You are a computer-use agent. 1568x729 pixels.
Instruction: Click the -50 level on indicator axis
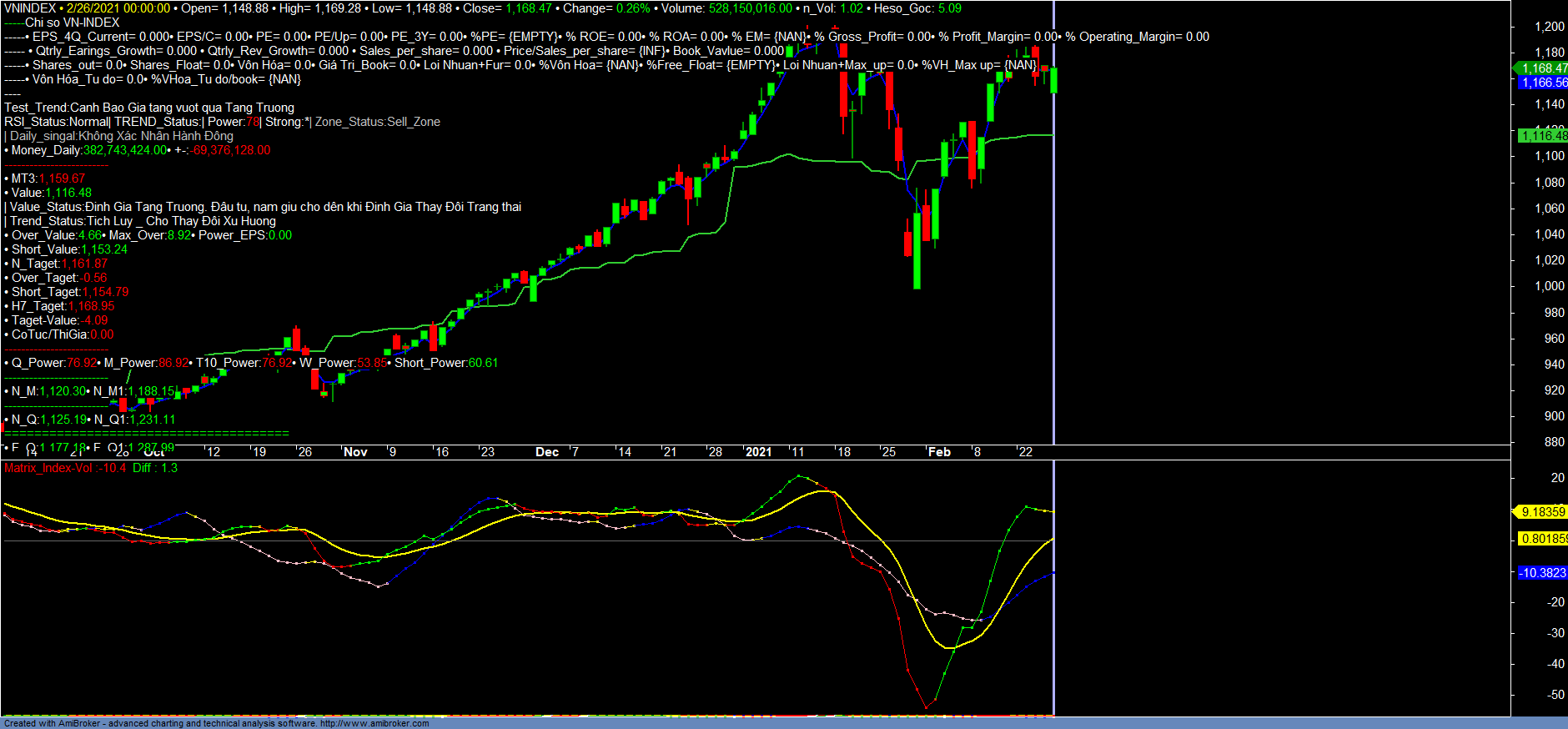1555,695
